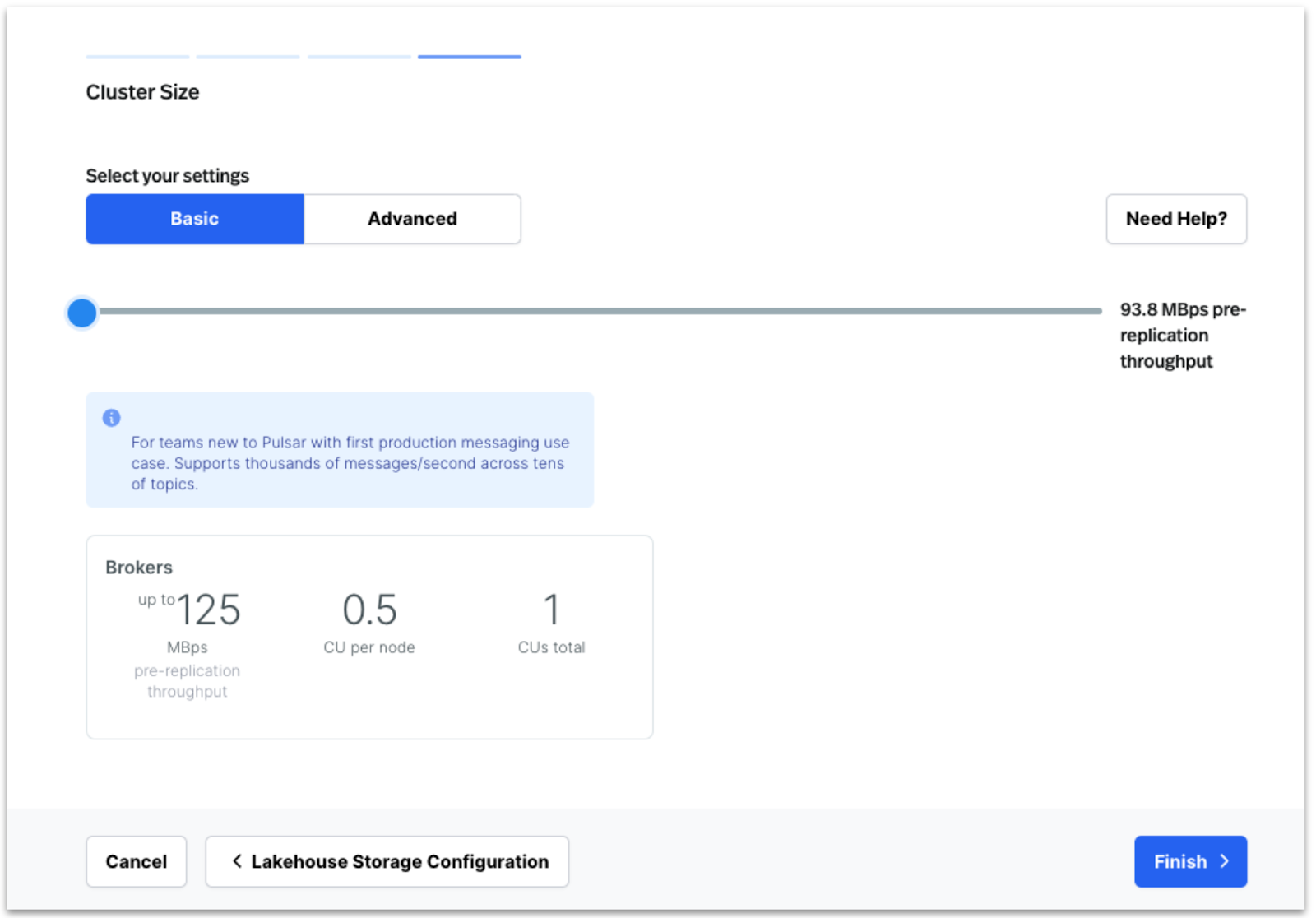This screenshot has width=1316, height=918.
Task: Click the 93.8 MBps pre-replication throughput label
Action: coord(1182,335)
